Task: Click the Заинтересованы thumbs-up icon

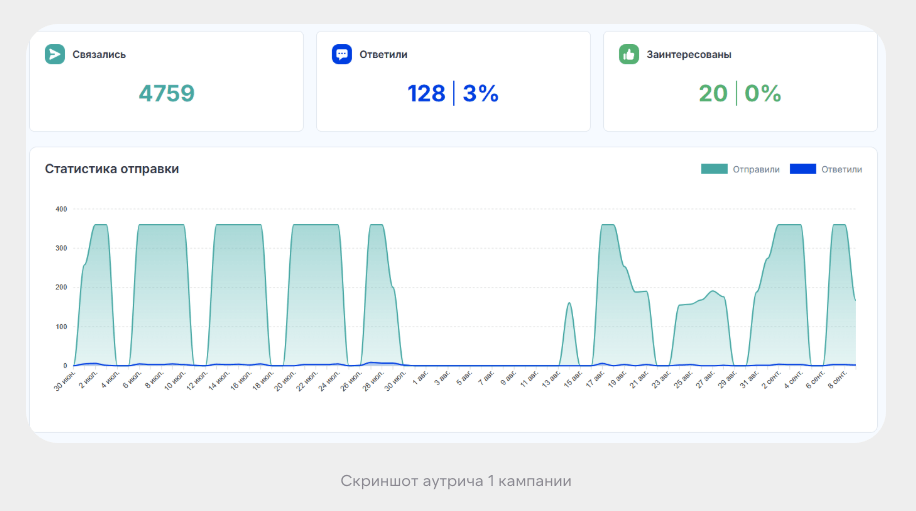Action: pos(629,54)
